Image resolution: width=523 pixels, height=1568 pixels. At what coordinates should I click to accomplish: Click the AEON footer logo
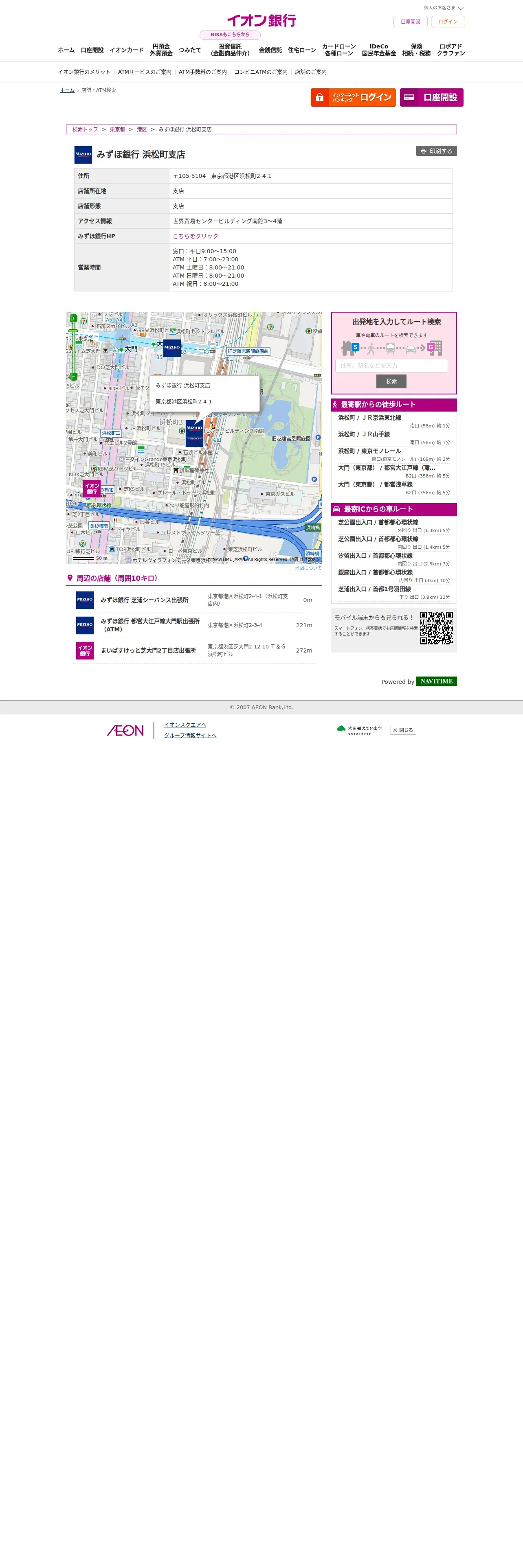[125, 730]
